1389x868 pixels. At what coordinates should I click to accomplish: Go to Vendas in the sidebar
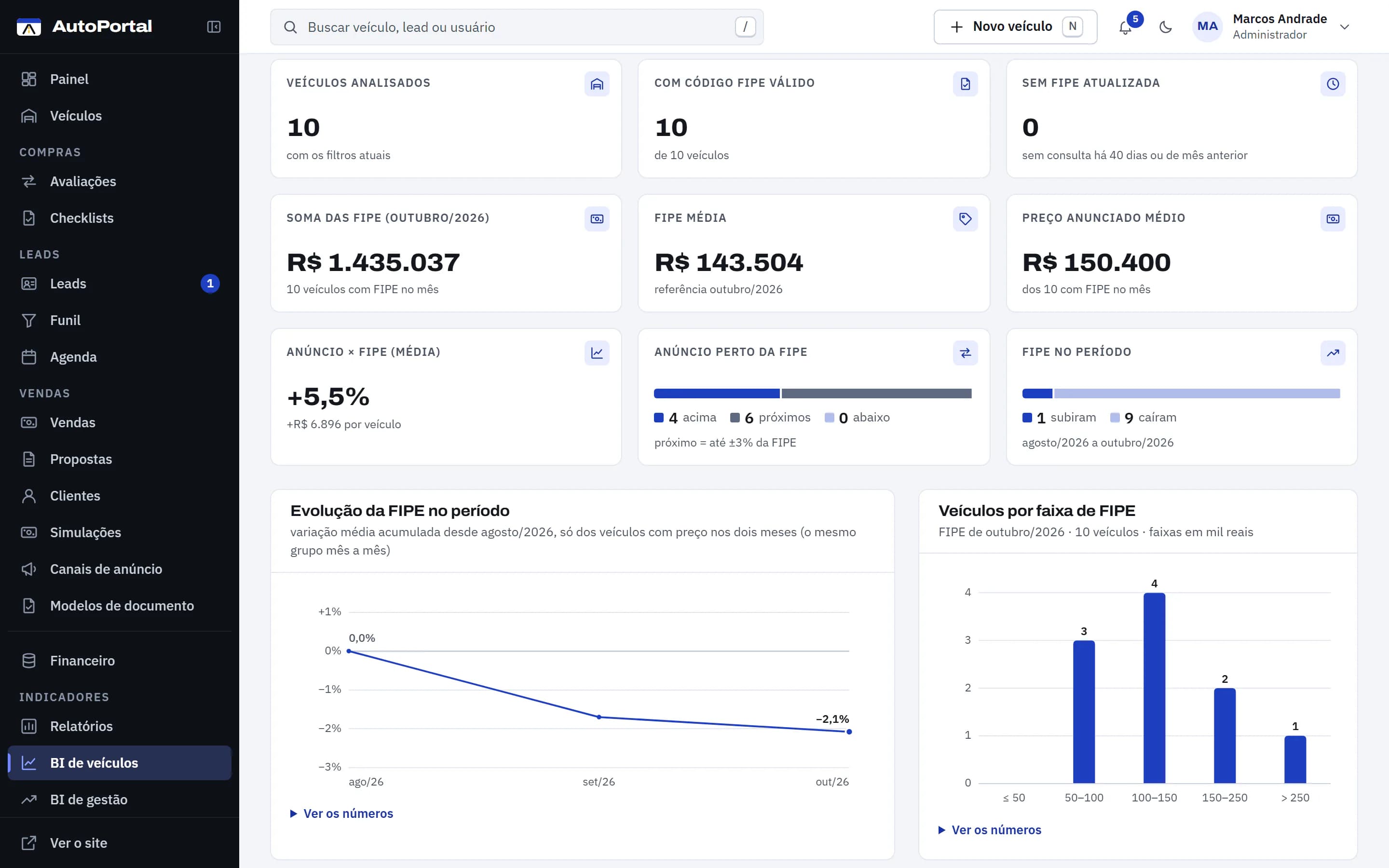tap(120, 422)
